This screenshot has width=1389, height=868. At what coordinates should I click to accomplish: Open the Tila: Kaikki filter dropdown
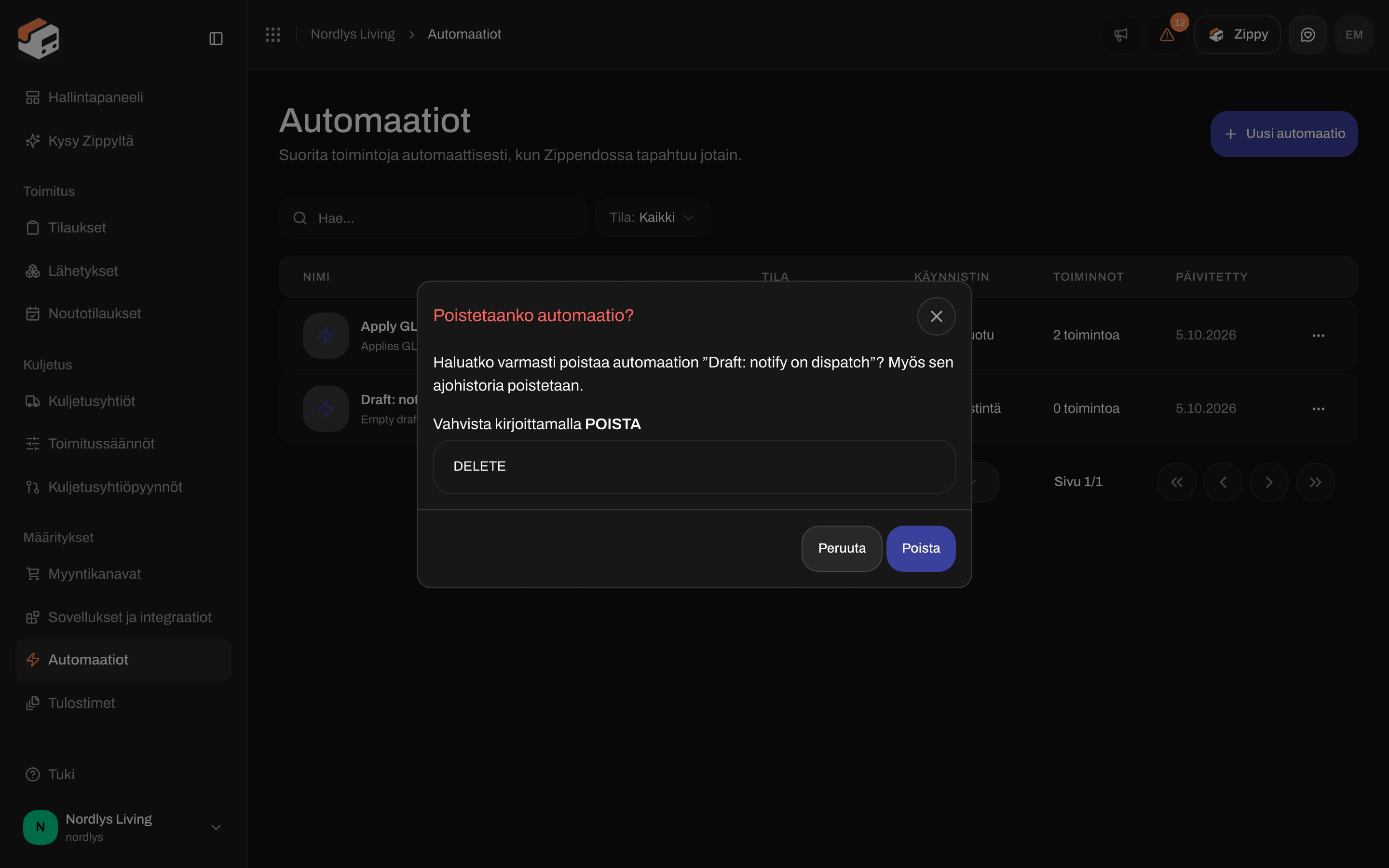coord(653,218)
